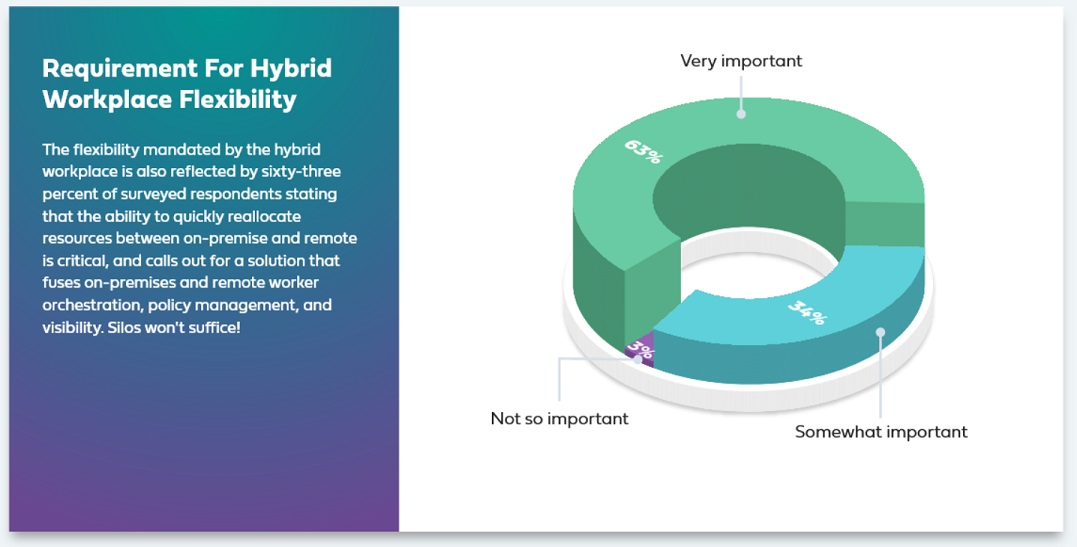The image size is (1077, 547).
Task: Click the teal side wall of blue segment
Action: [790, 361]
